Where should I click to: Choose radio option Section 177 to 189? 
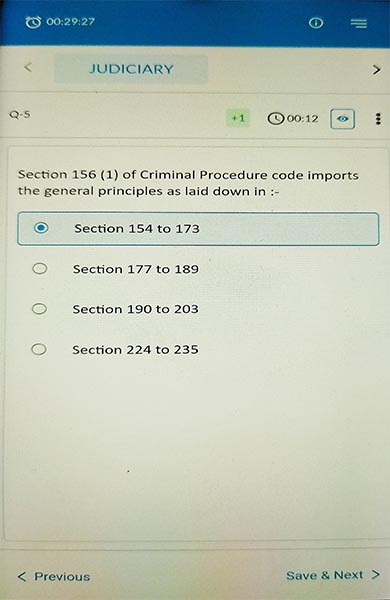[x=39, y=269]
